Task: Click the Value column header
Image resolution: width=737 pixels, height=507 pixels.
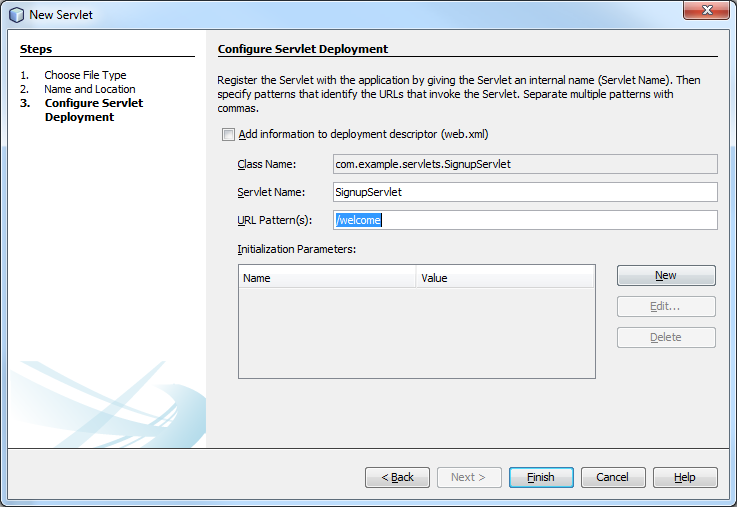Action: point(505,278)
